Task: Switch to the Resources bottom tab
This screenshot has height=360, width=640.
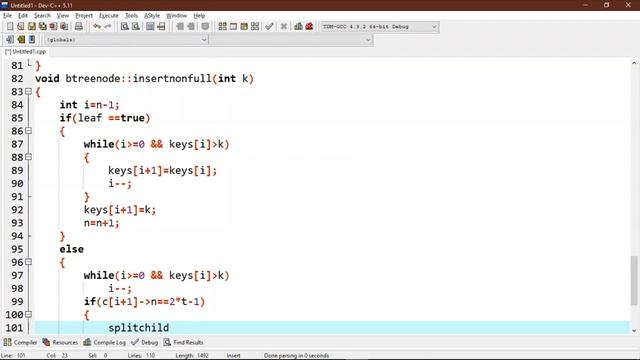Action: coord(60,342)
